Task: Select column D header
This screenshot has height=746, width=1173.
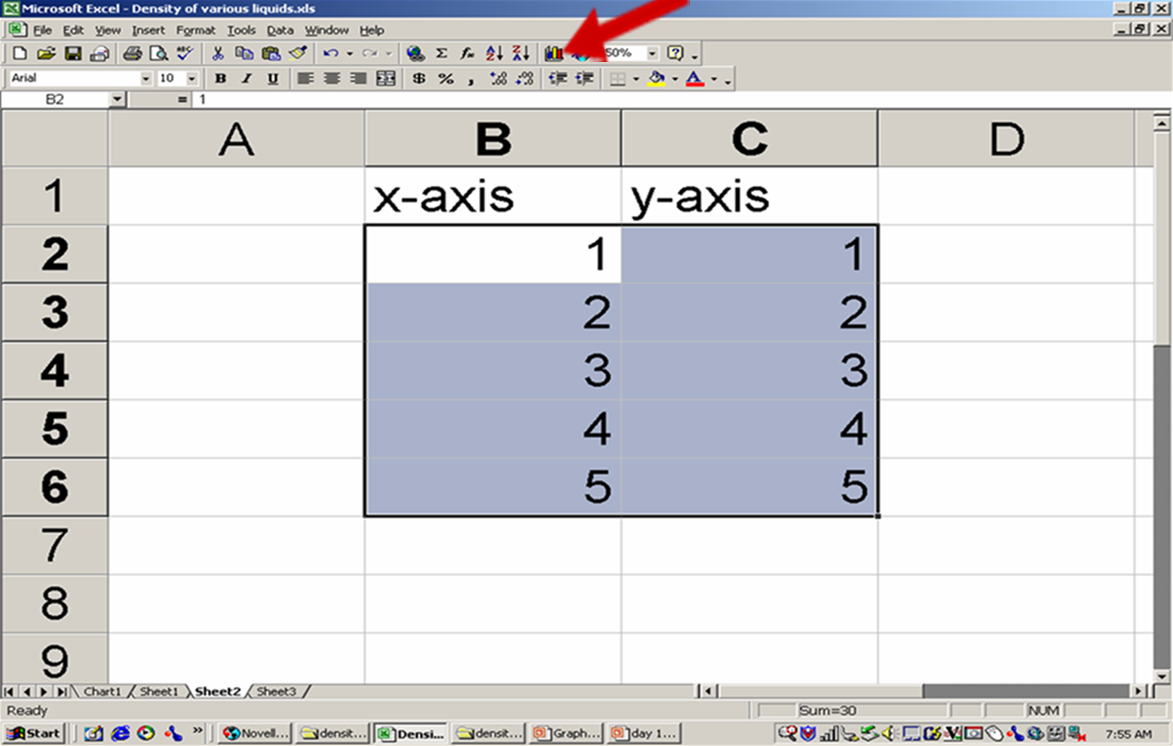Action: tap(1006, 138)
